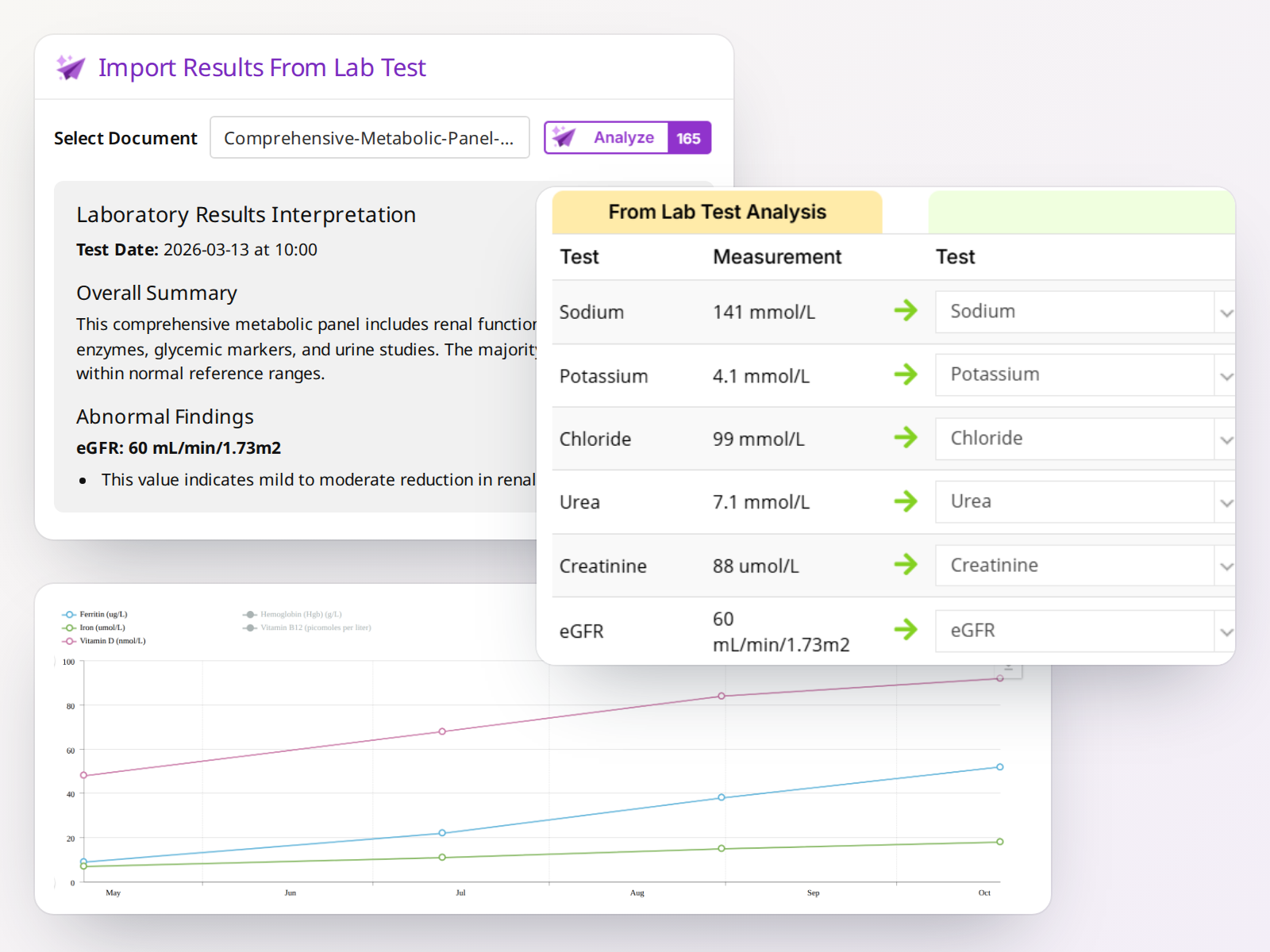Click the green arrow in eGFR row
1270x952 pixels.
(x=906, y=630)
